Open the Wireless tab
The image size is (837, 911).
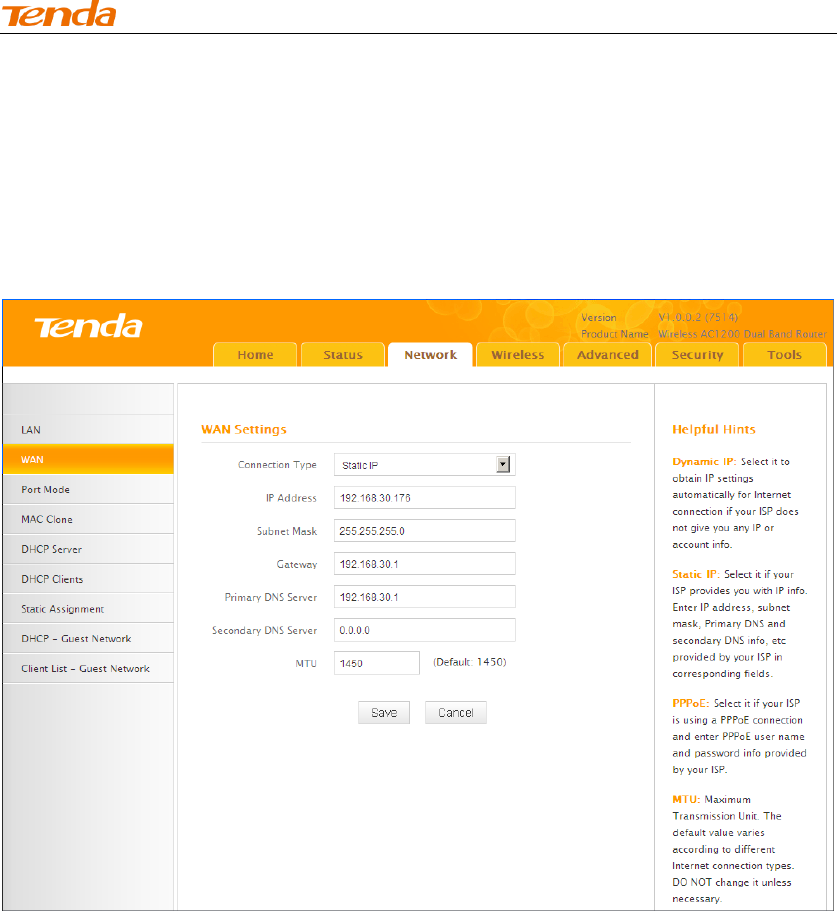pos(518,354)
